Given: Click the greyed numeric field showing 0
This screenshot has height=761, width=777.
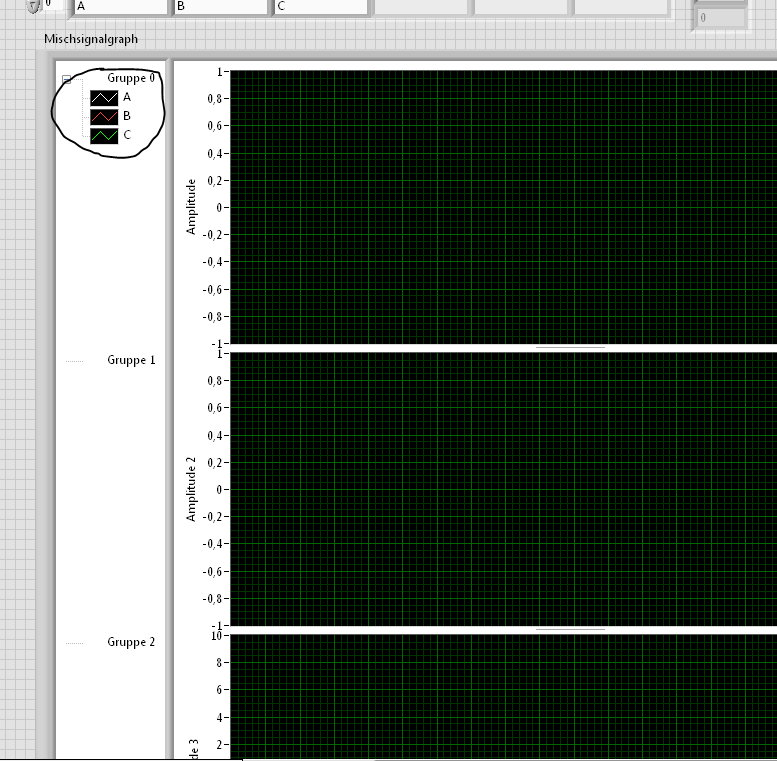Looking at the screenshot, I should click(721, 18).
